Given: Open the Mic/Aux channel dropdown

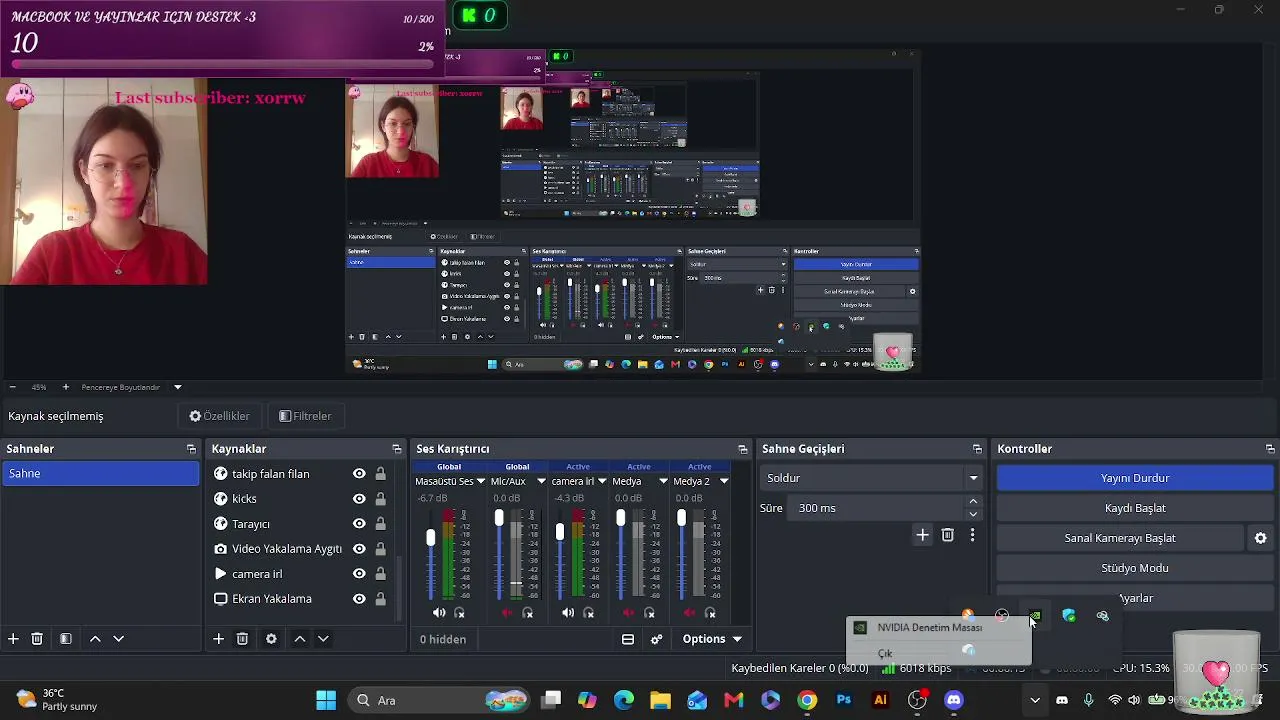Looking at the screenshot, I should point(541,481).
